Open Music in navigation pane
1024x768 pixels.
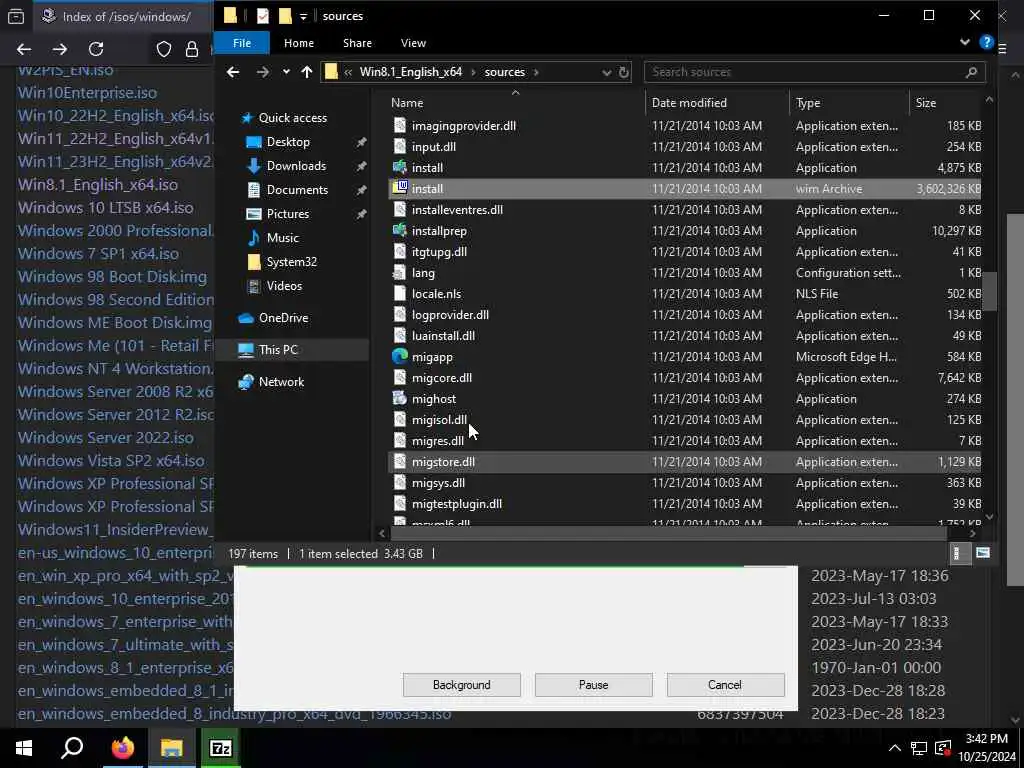pos(282,238)
